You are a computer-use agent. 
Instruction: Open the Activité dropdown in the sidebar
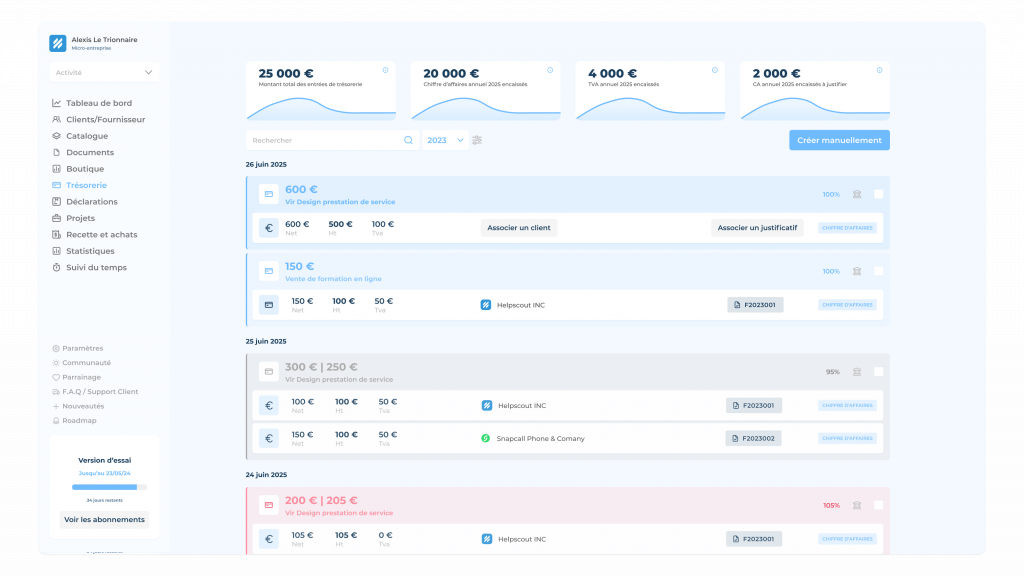pyautogui.click(x=104, y=72)
